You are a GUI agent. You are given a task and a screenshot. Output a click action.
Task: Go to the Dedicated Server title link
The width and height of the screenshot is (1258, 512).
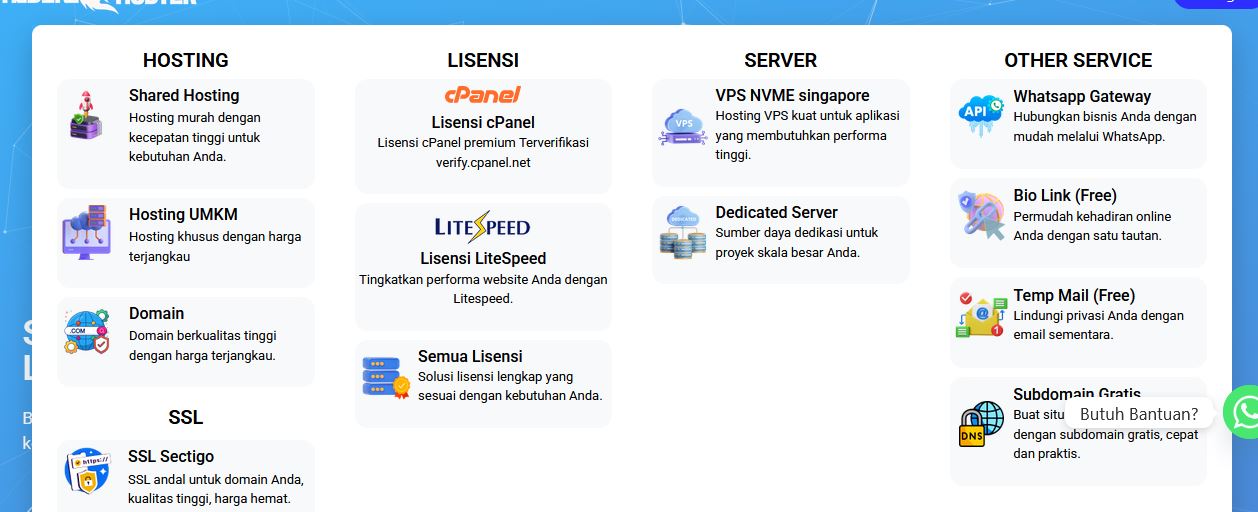(x=776, y=212)
